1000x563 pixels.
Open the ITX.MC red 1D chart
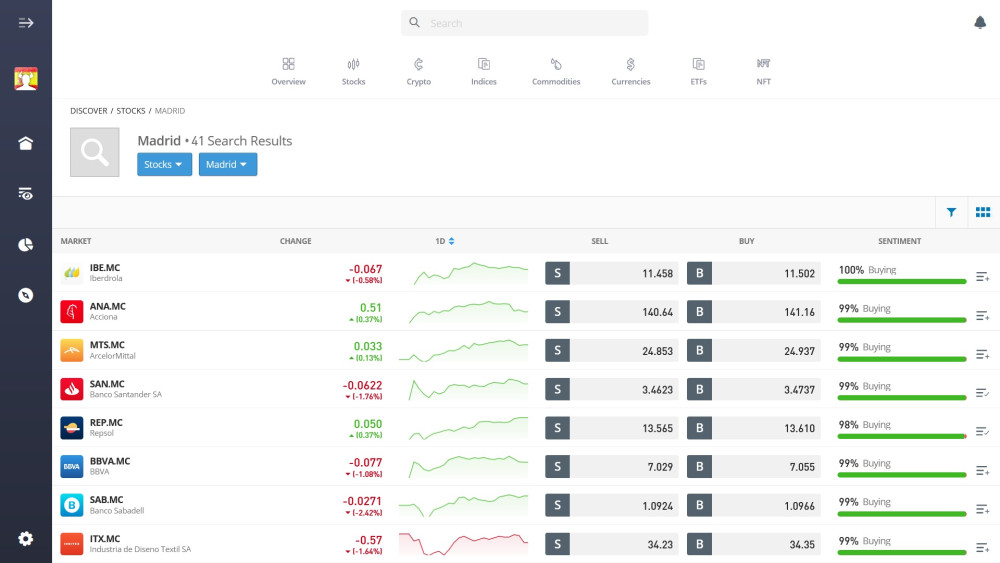[x=464, y=544]
